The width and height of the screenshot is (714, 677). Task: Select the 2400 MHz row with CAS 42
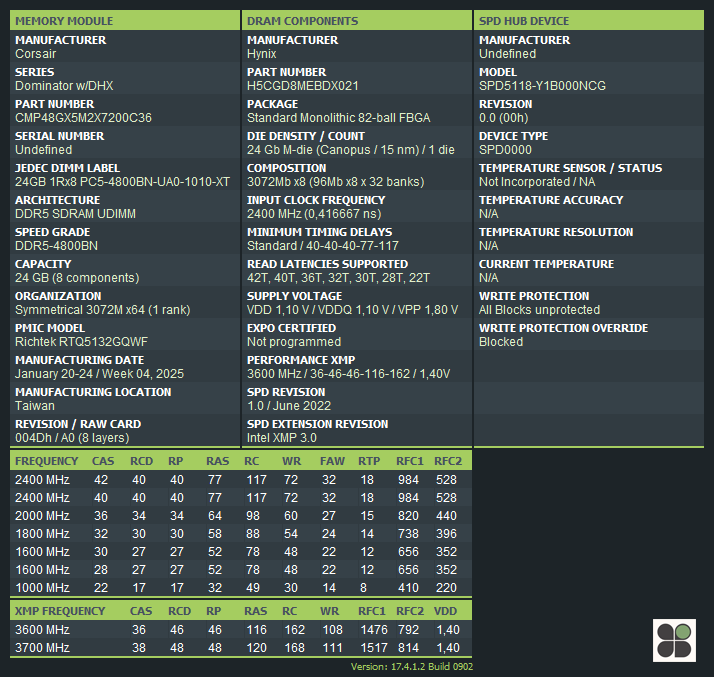pyautogui.click(x=241, y=480)
